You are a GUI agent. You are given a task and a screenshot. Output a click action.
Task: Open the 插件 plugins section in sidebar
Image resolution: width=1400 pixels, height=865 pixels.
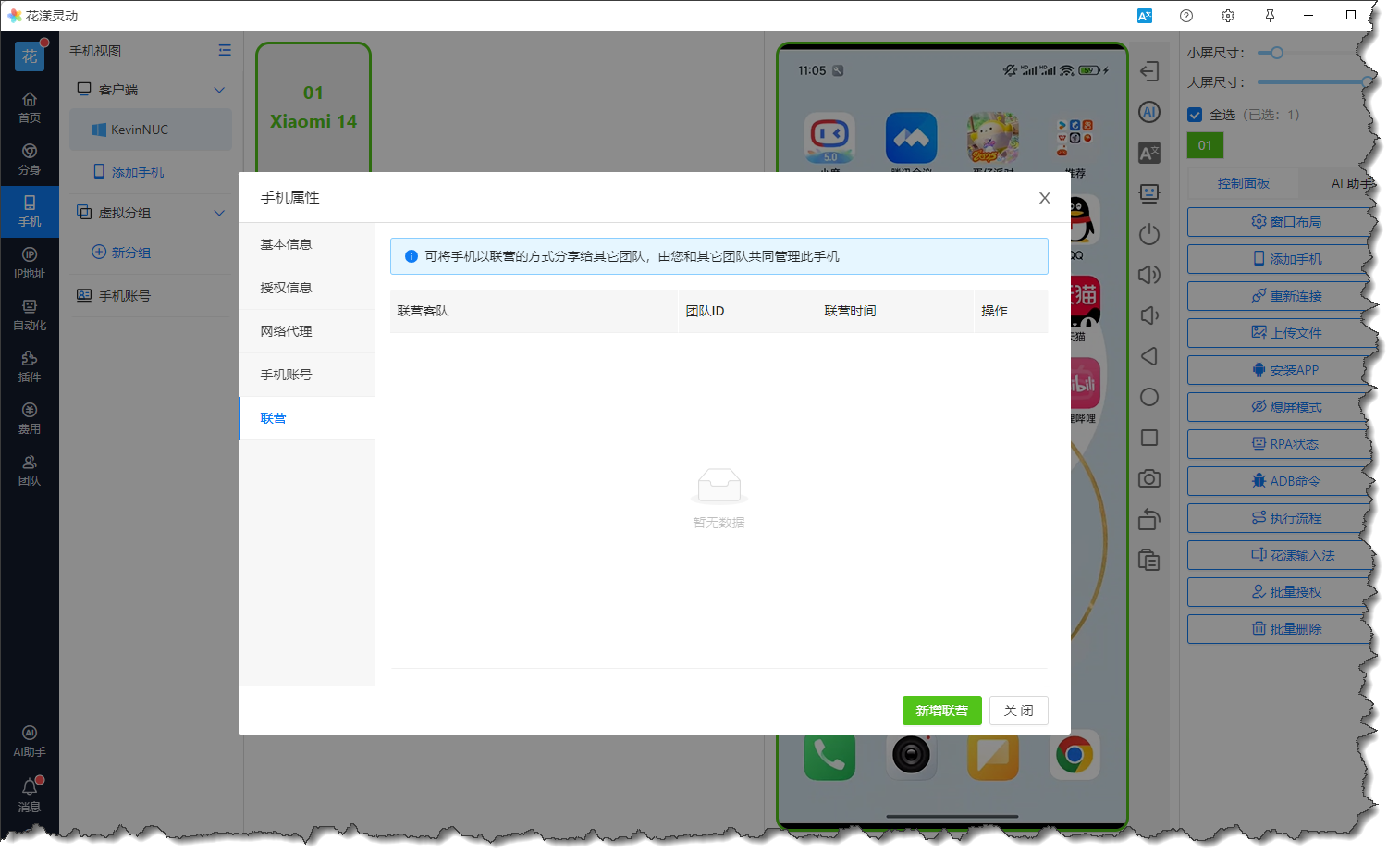coord(30,366)
